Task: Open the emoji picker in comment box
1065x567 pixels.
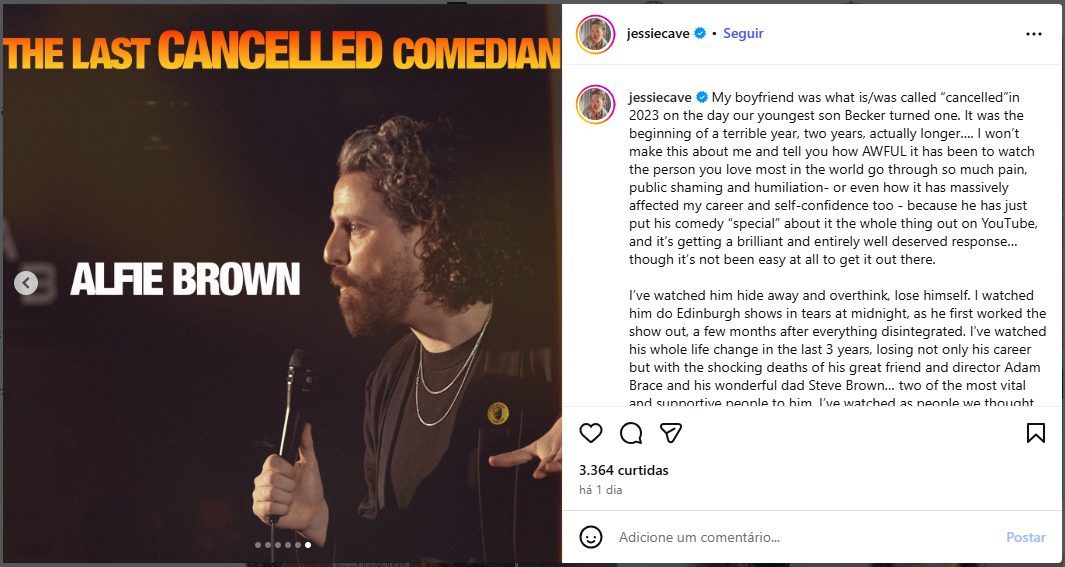Action: coord(591,537)
